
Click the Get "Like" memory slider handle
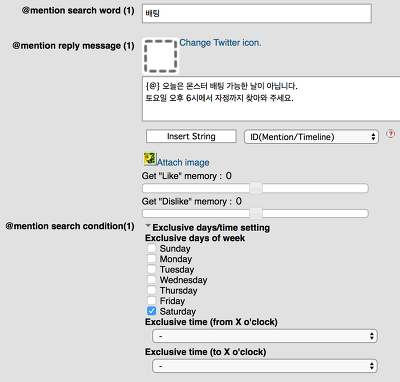pos(256,188)
